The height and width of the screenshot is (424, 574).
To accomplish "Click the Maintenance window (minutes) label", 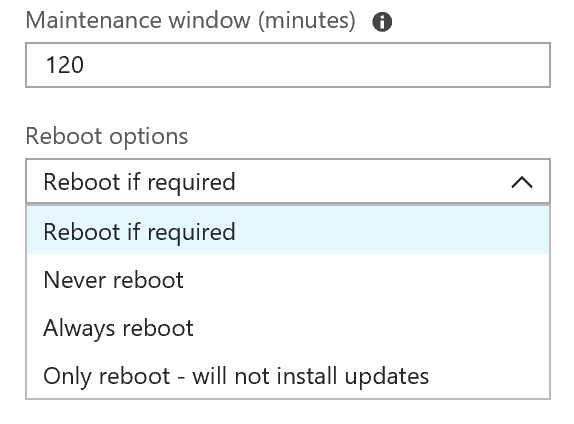I will 190,20.
